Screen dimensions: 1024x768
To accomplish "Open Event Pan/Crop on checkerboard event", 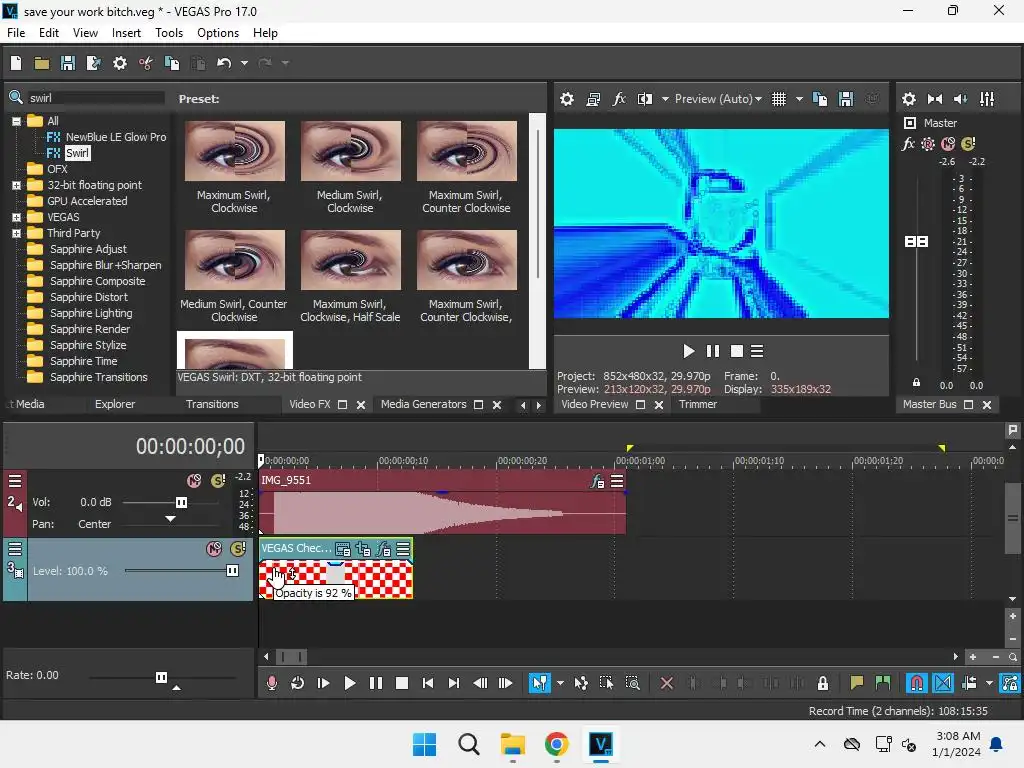I will pos(363,550).
